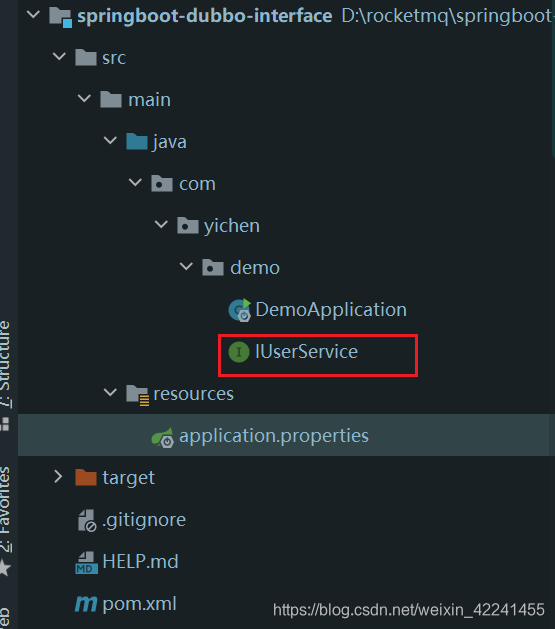
Task: Click the project module folder icon
Action: click(x=60, y=17)
